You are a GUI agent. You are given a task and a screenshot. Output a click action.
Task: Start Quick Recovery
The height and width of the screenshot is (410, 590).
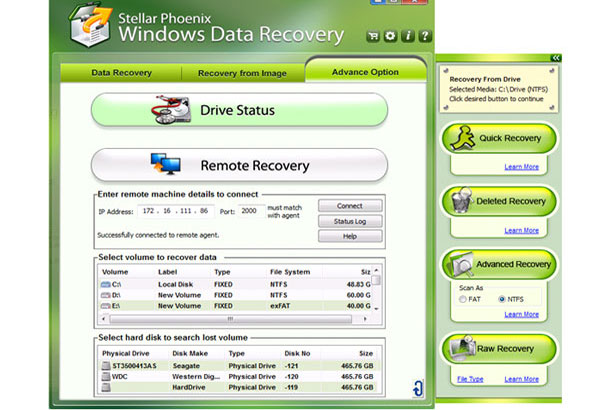point(499,138)
